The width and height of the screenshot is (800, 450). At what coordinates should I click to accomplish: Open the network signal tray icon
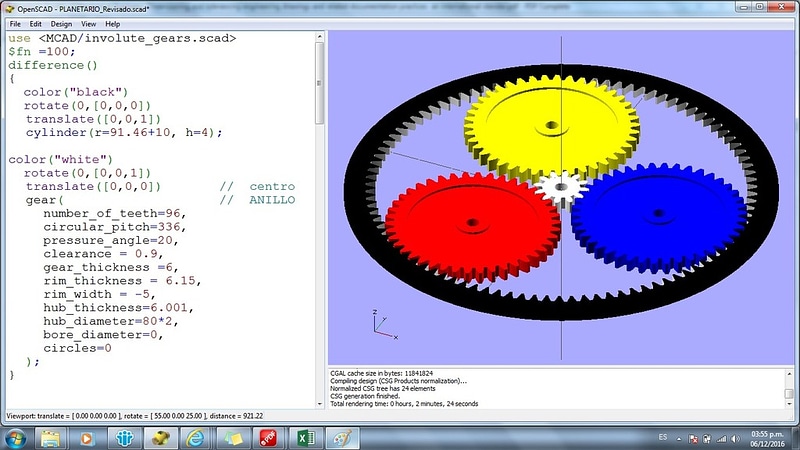721,439
